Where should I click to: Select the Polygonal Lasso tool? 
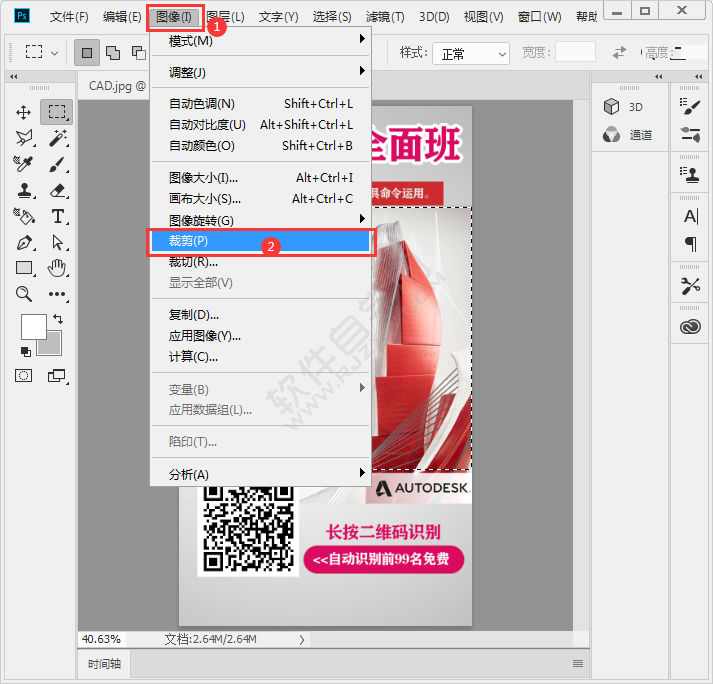(x=24, y=138)
